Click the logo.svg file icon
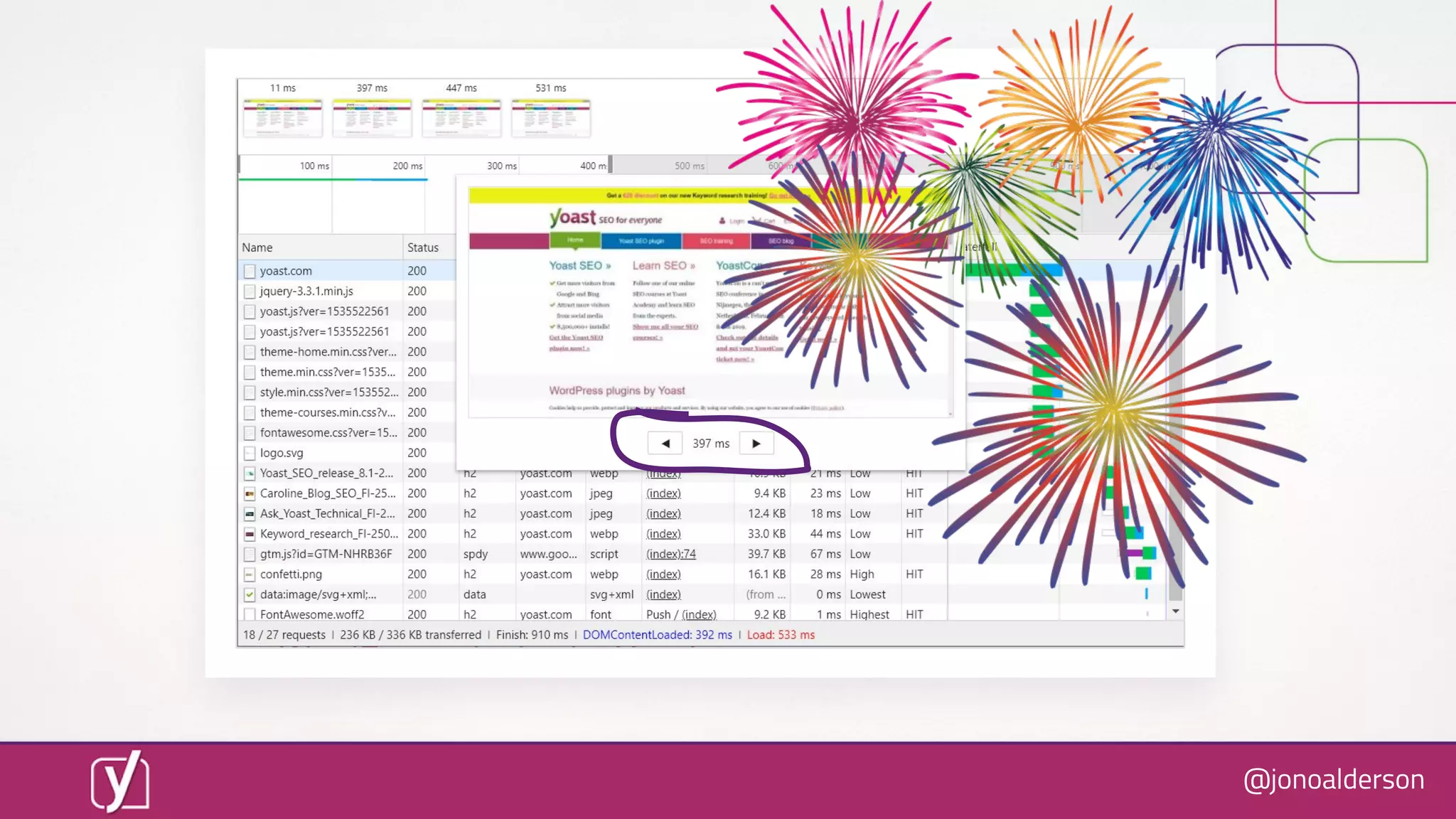This screenshot has height=819, width=1456. (x=250, y=453)
